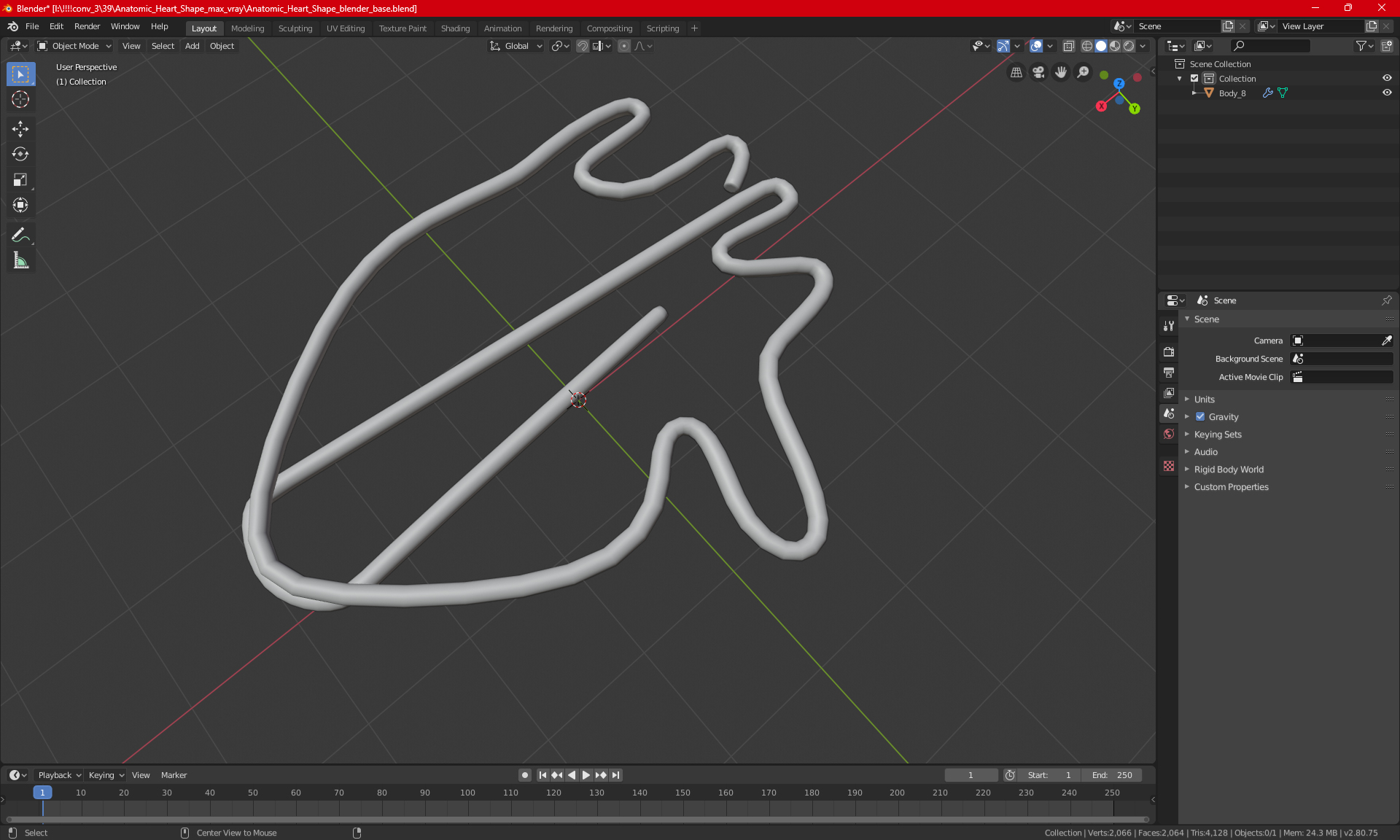Toggle snapping magnet
The image size is (1400, 840).
[x=583, y=46]
